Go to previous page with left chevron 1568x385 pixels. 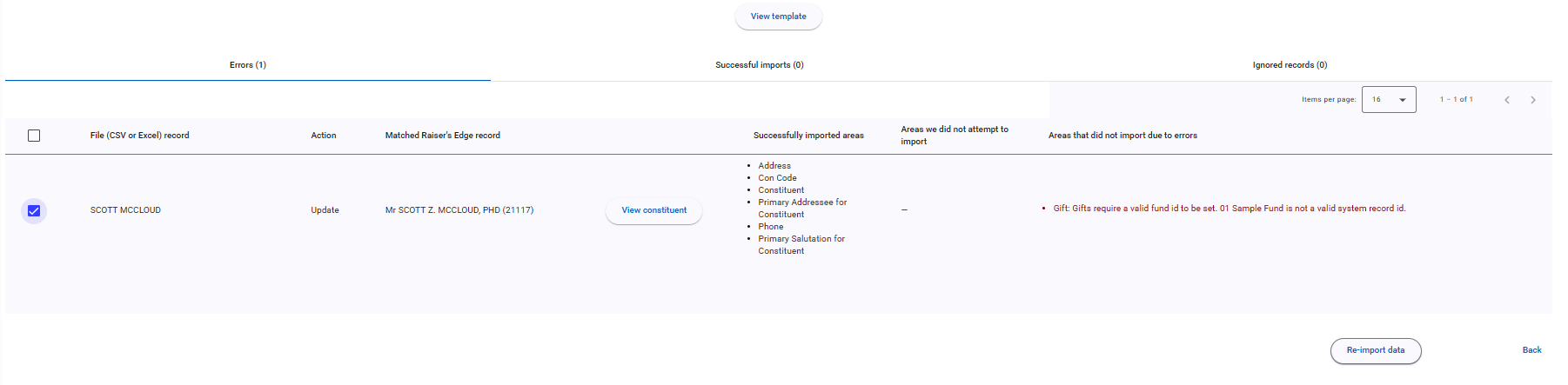coord(1506,100)
